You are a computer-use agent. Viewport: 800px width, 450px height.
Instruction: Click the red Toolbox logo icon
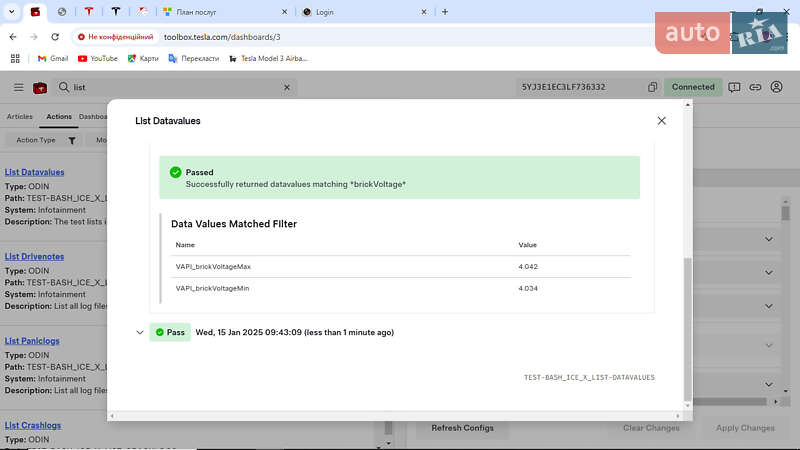coord(40,87)
